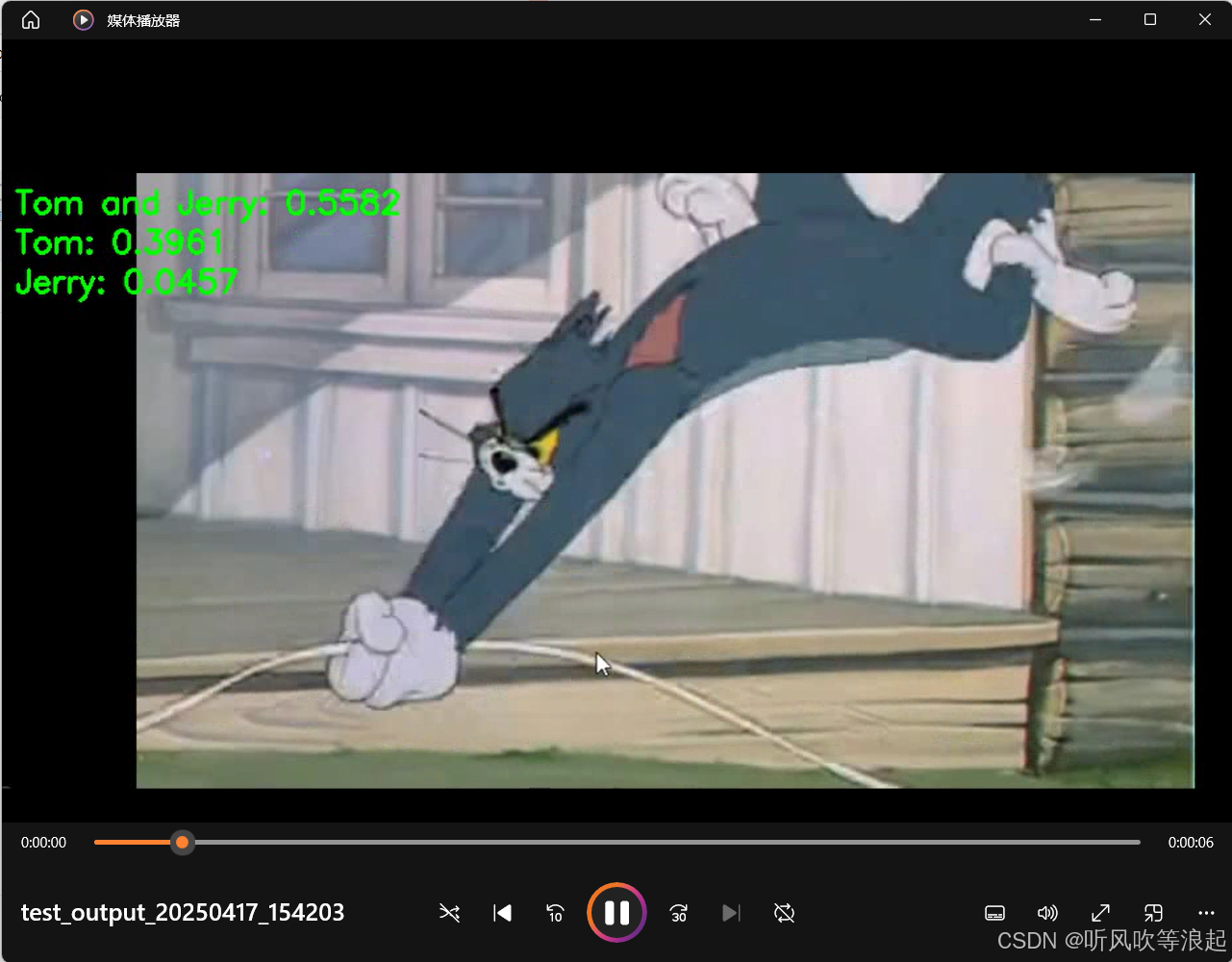Viewport: 1232px width, 962px height.
Task: Click the elapsed time 0:00:00
Action: point(44,843)
